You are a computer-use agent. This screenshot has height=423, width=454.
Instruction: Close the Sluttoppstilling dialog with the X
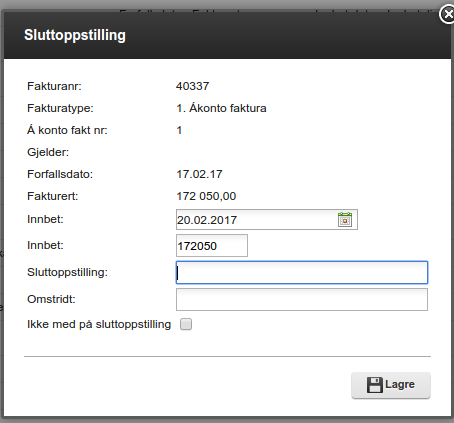[x=447, y=14]
